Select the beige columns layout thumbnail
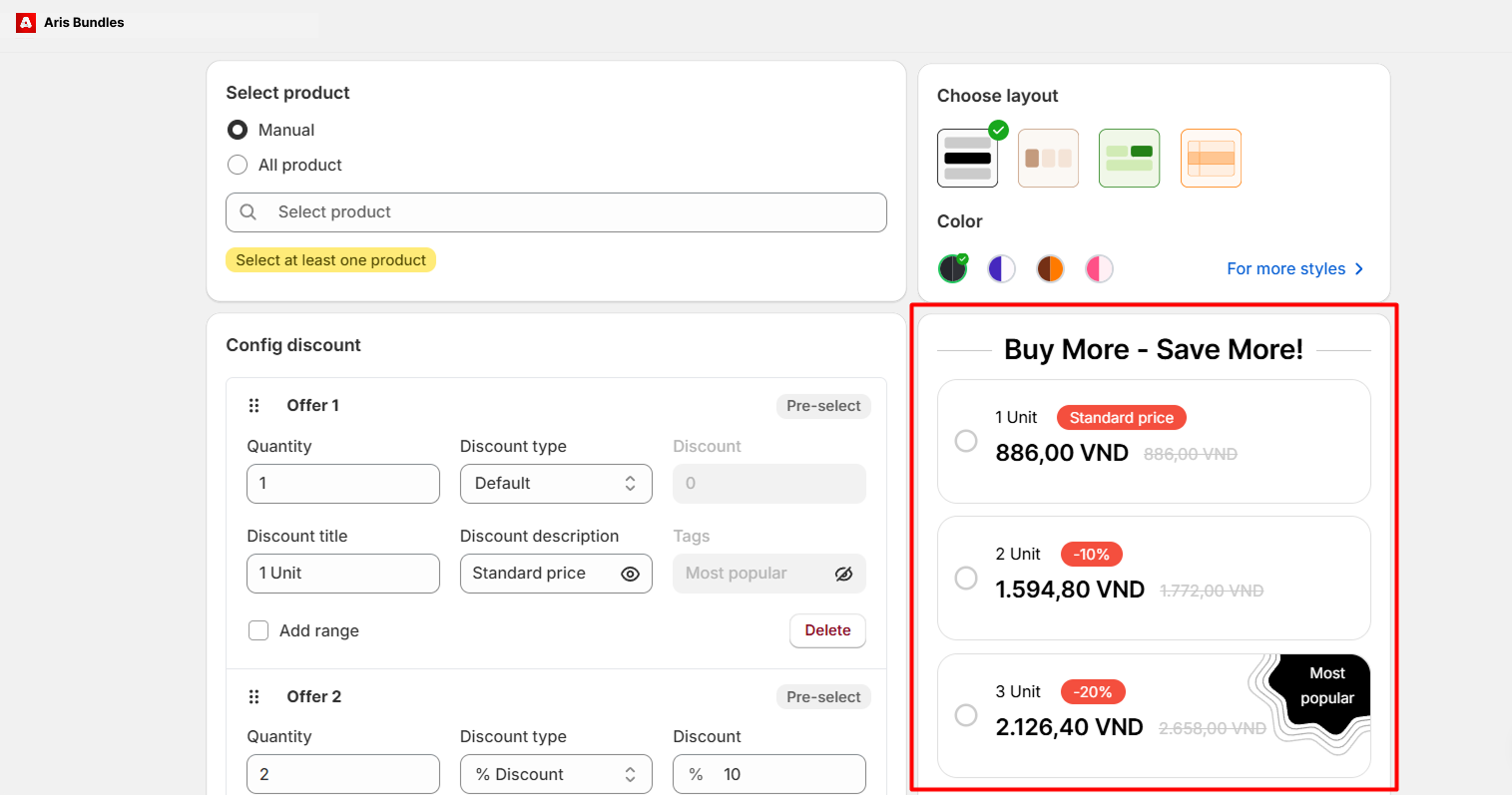Viewport: 1512px width, 795px height. coord(1048,158)
